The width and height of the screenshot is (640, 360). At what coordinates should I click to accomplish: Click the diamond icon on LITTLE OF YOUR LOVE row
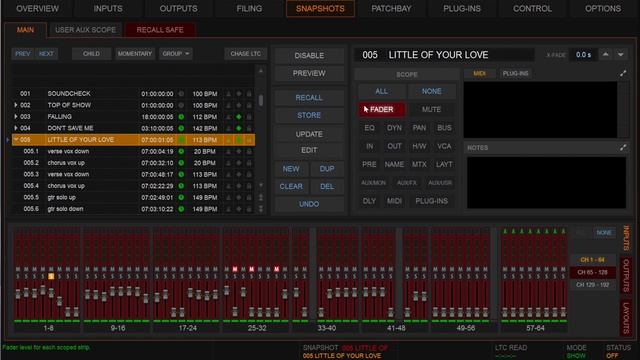(x=239, y=140)
